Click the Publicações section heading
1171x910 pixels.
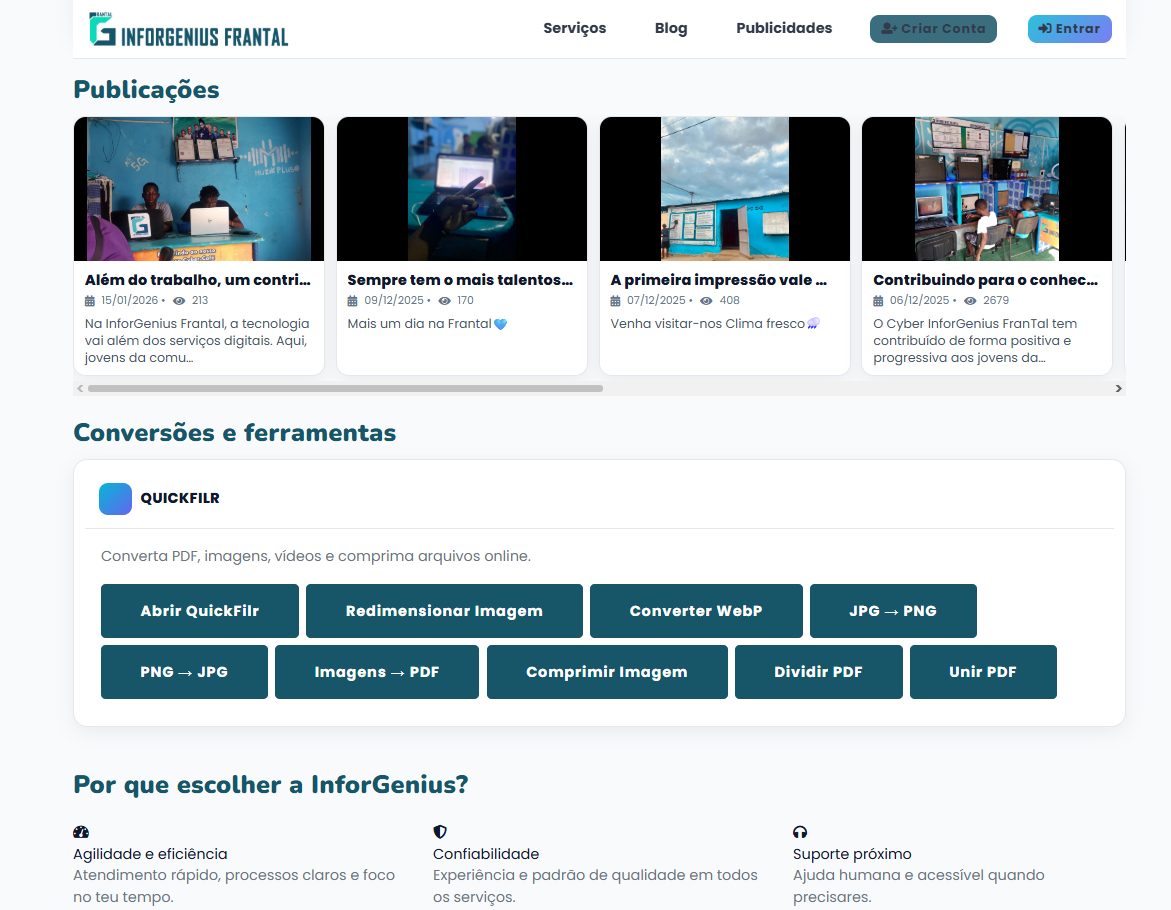146,90
